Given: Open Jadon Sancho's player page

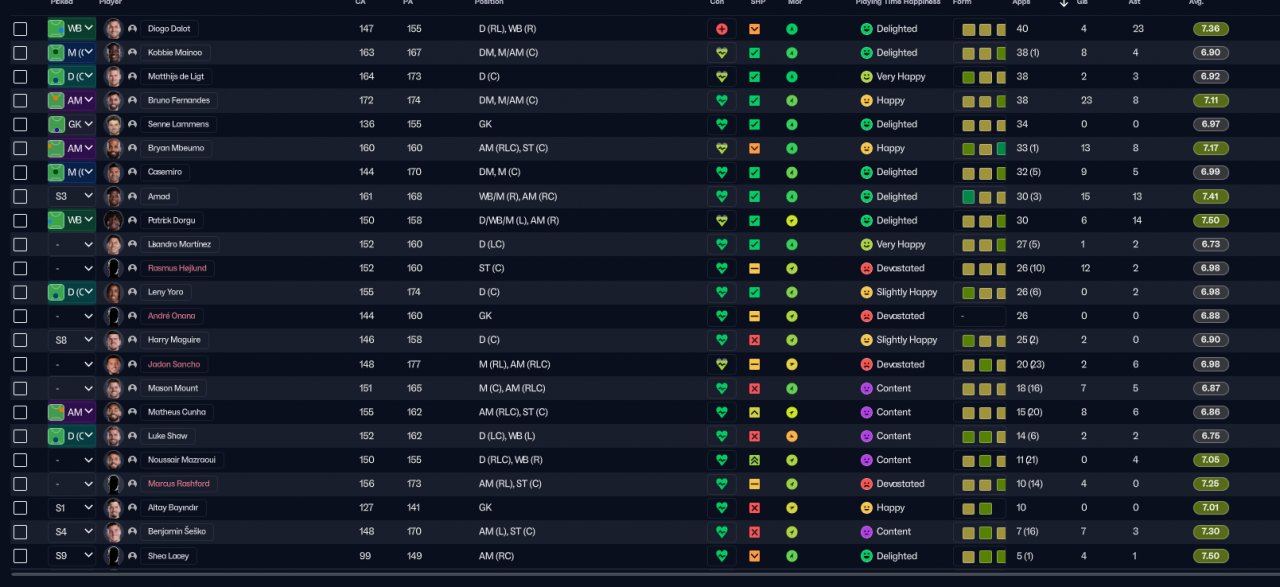Looking at the screenshot, I should (x=174, y=365).
